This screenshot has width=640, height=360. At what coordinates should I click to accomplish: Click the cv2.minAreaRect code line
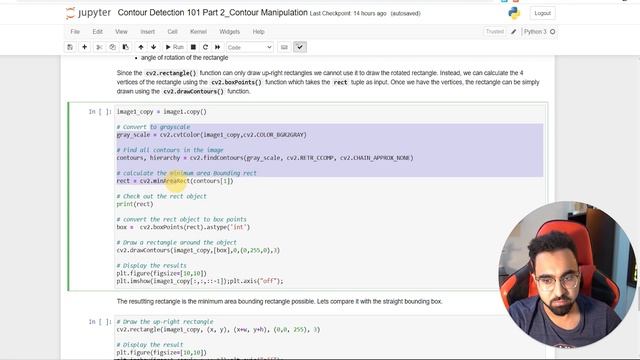point(175,181)
